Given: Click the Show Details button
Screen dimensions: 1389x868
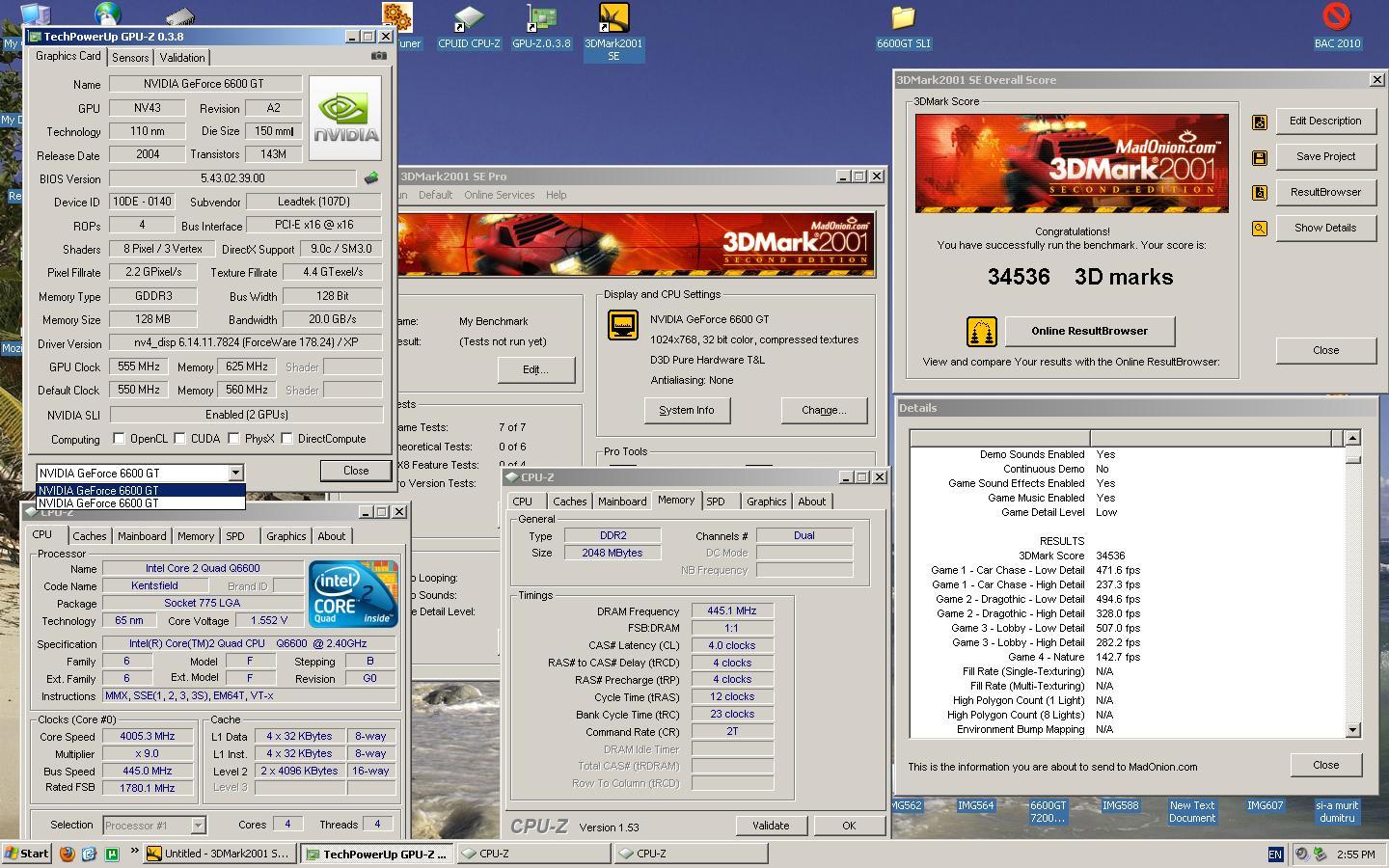Looking at the screenshot, I should 1325,228.
